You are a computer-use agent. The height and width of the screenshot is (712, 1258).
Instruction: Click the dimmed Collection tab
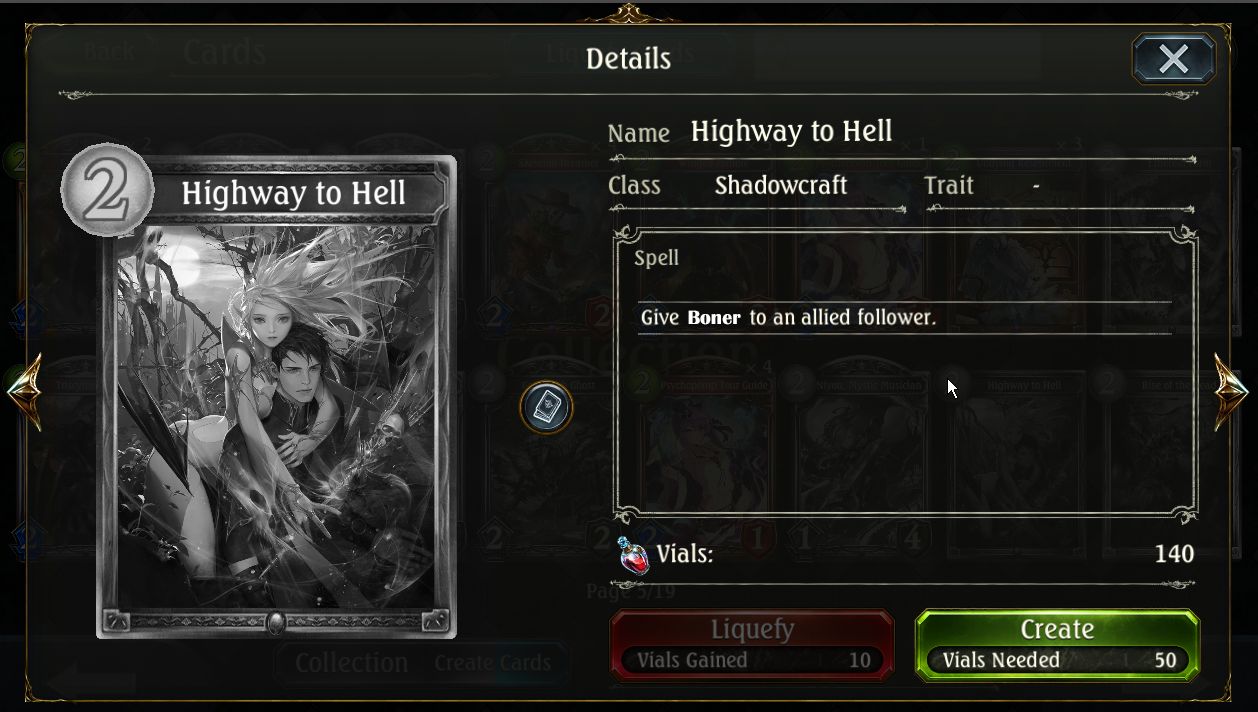(351, 663)
